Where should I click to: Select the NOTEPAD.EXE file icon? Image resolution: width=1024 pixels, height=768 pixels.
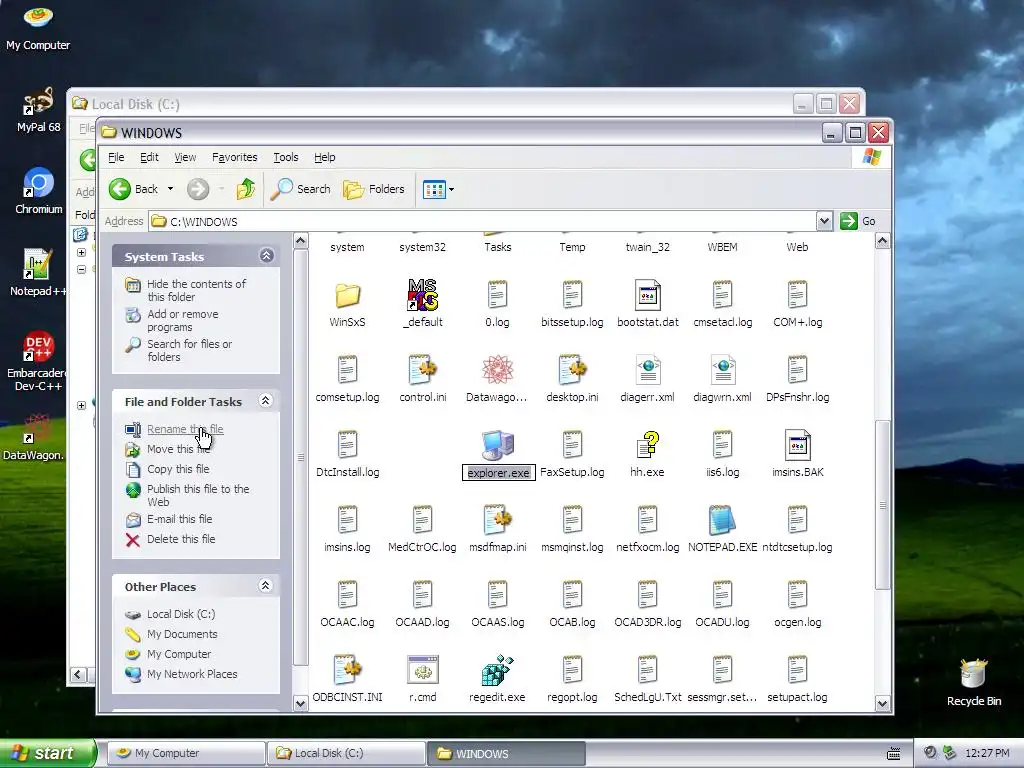pos(722,520)
